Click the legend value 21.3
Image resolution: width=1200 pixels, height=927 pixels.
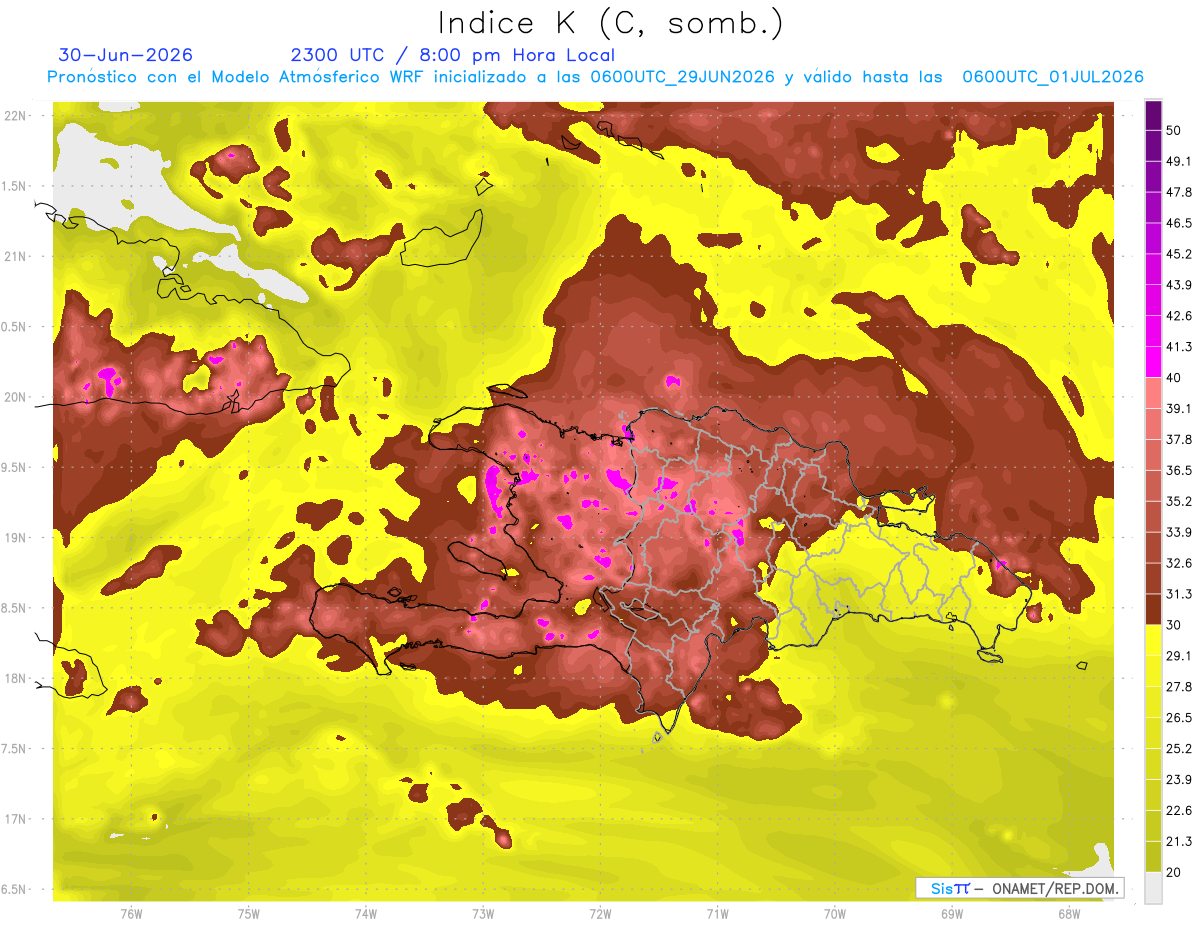click(x=1178, y=842)
